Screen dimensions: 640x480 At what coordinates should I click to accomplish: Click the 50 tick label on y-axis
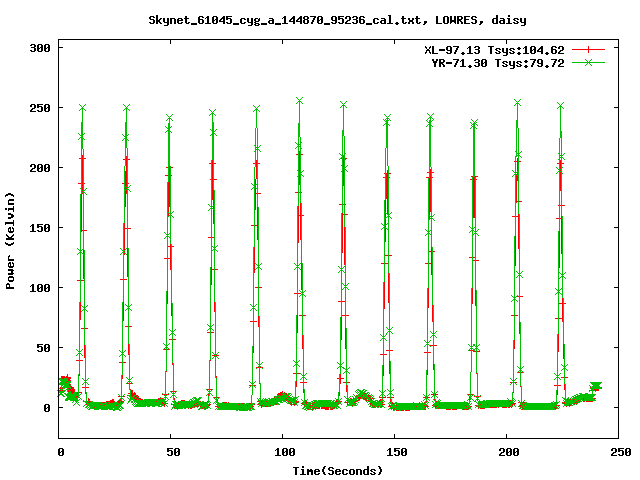click(x=44, y=348)
